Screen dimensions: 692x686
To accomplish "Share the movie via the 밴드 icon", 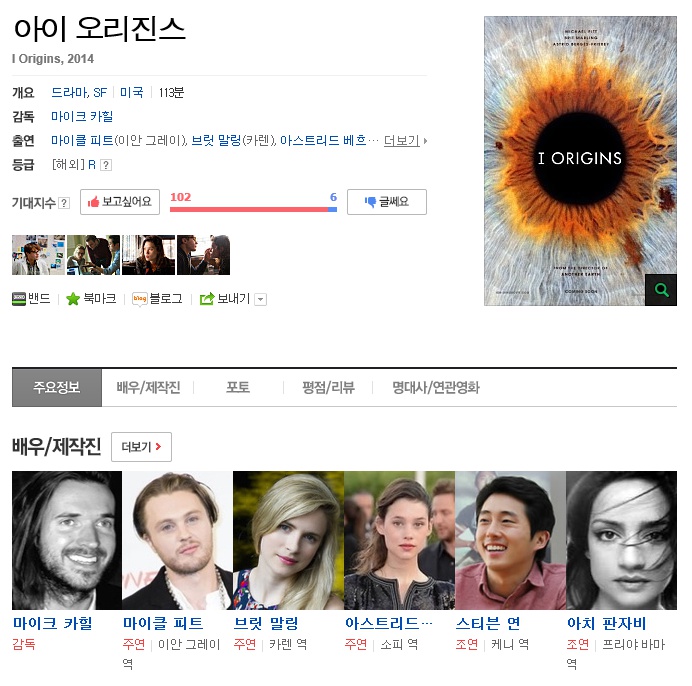I will pos(19,299).
